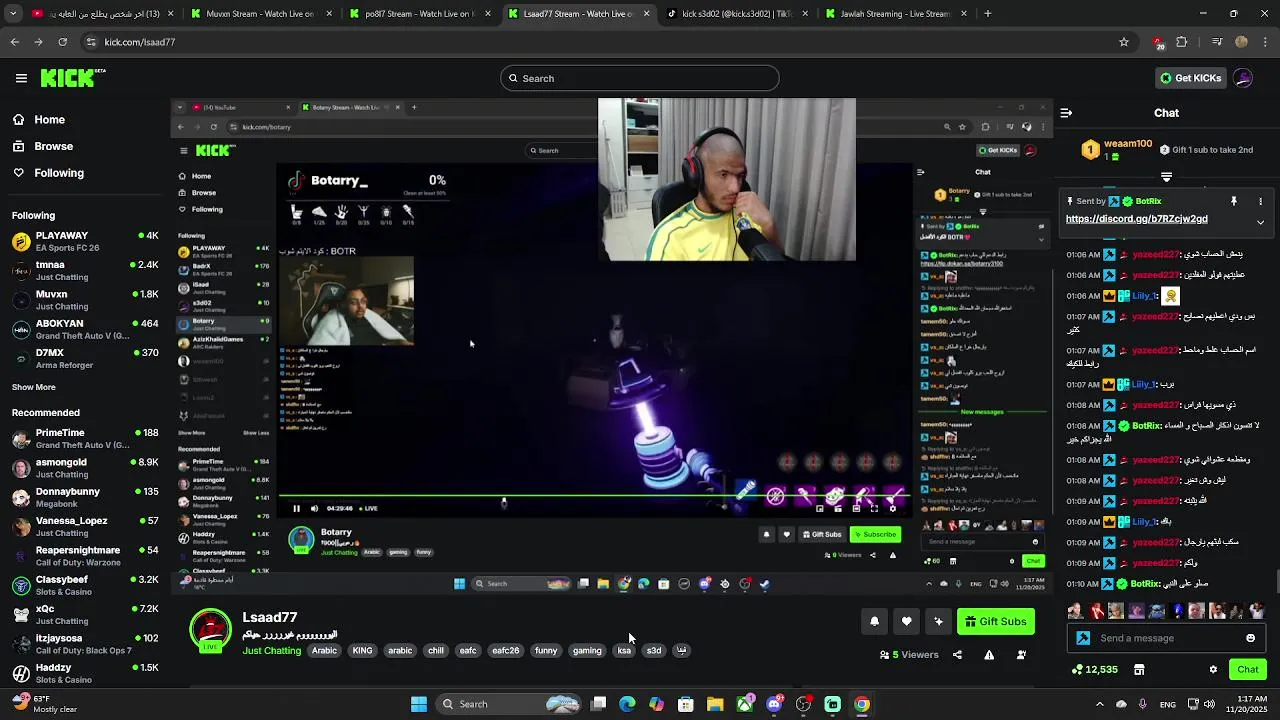Open pinned message three-dot options

click(x=1261, y=201)
